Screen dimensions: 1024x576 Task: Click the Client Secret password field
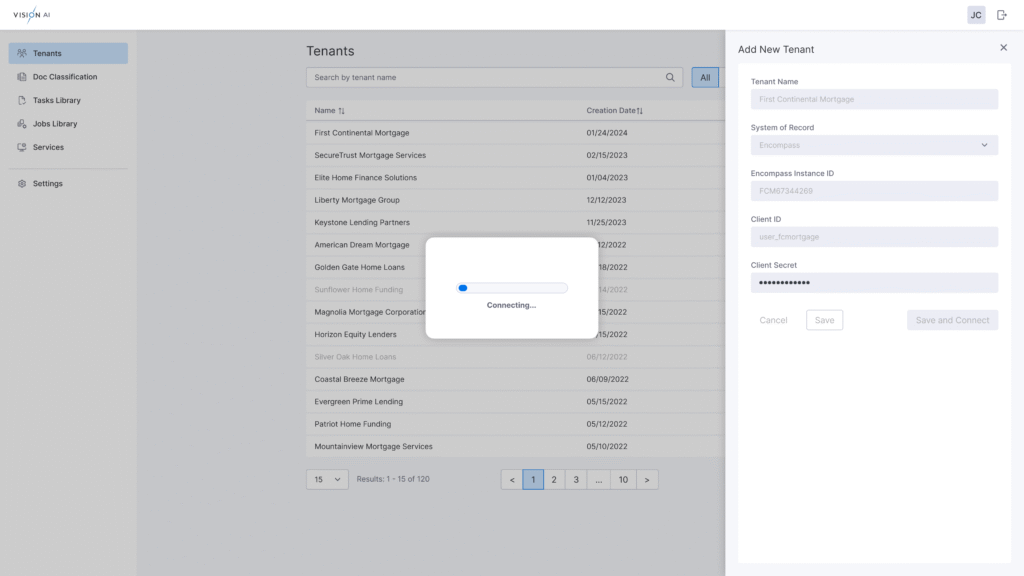click(x=874, y=283)
